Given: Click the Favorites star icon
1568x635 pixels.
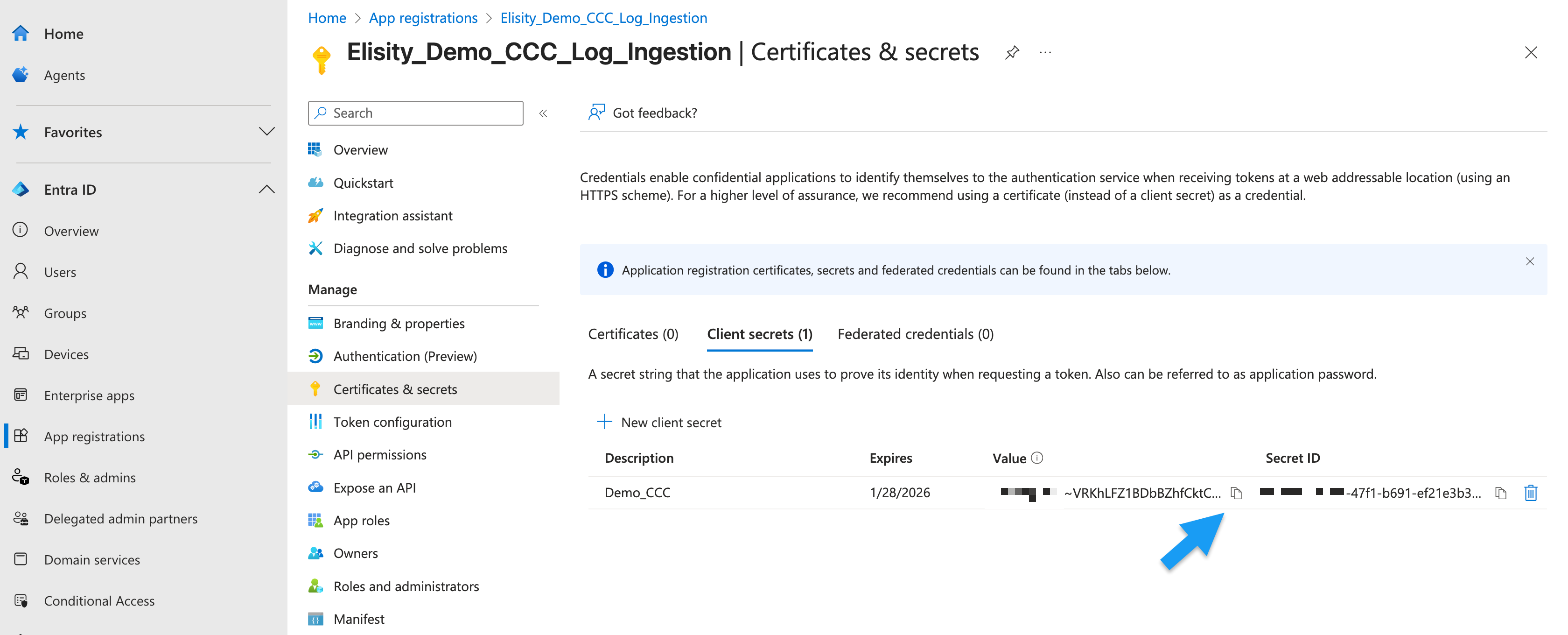Looking at the screenshot, I should 21,132.
